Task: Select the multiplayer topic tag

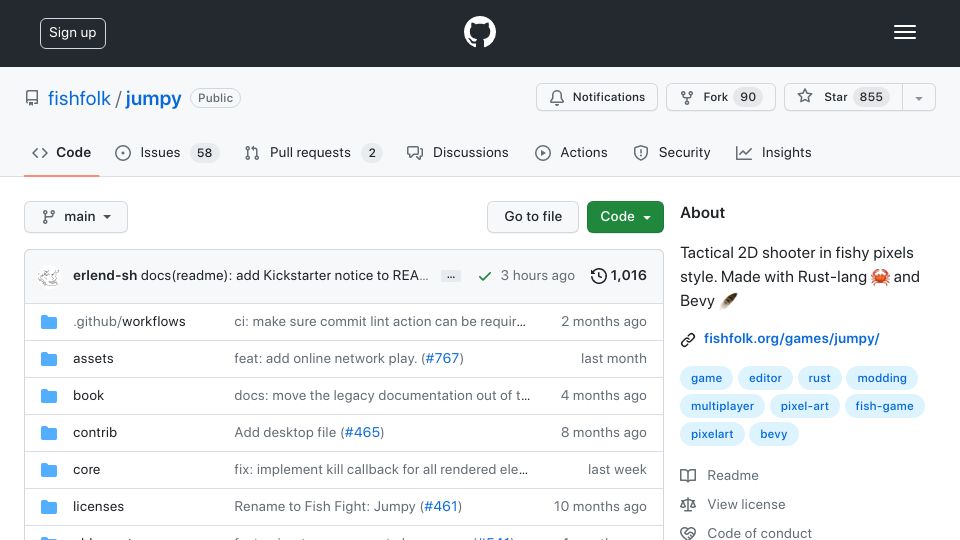Action: 722,406
